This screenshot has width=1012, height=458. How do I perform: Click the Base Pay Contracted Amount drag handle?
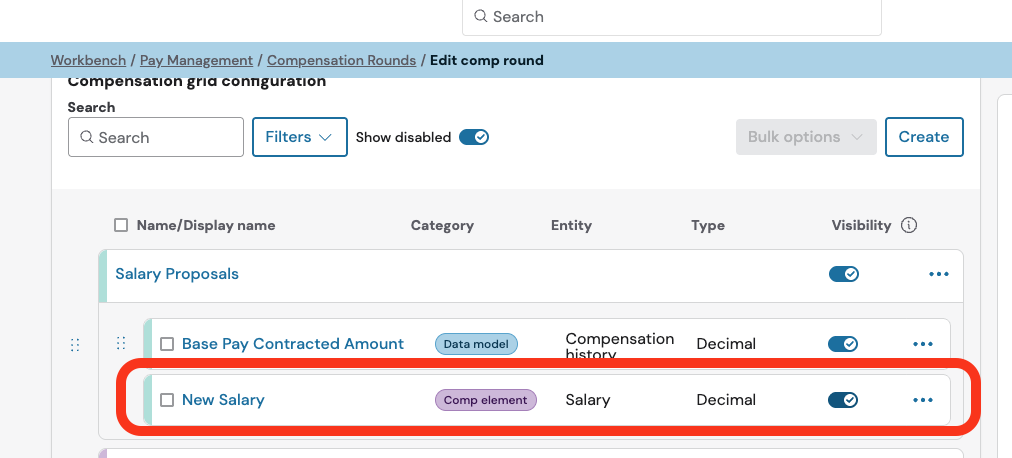click(x=121, y=344)
